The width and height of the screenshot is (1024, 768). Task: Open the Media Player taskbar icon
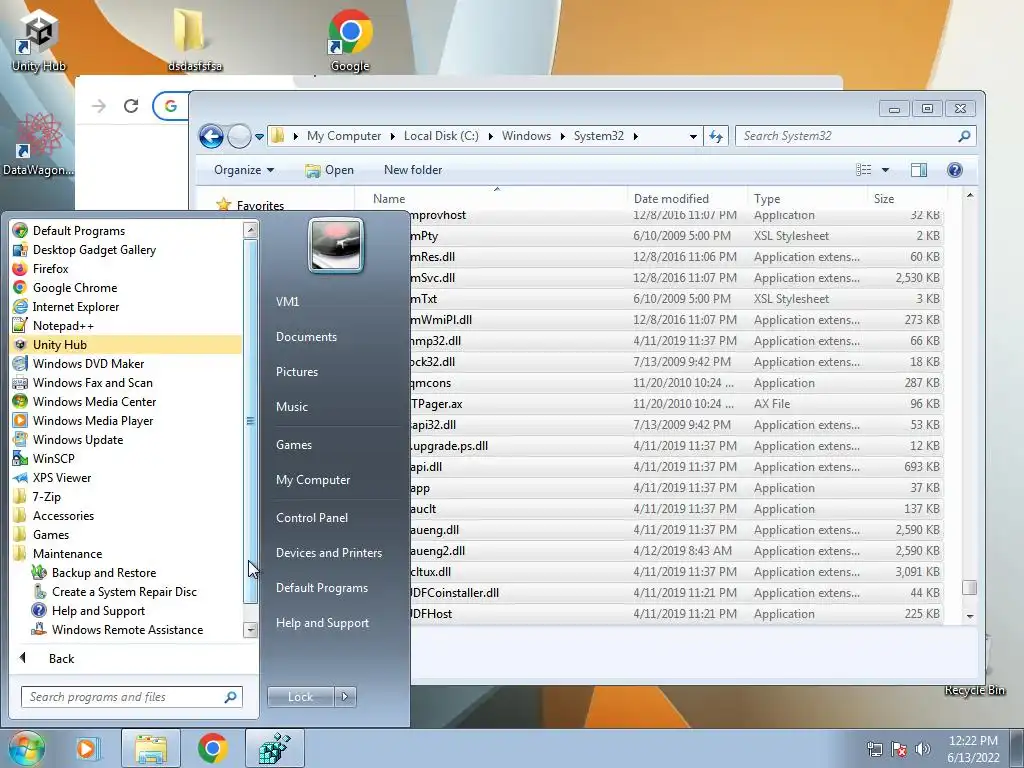click(86, 748)
